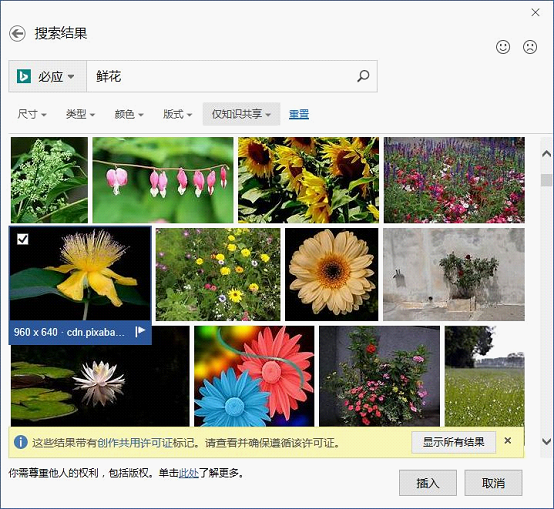Viewport: 554px width, 509px height.
Task: Click 显示所有结果 show all results button
Action: pos(454,442)
